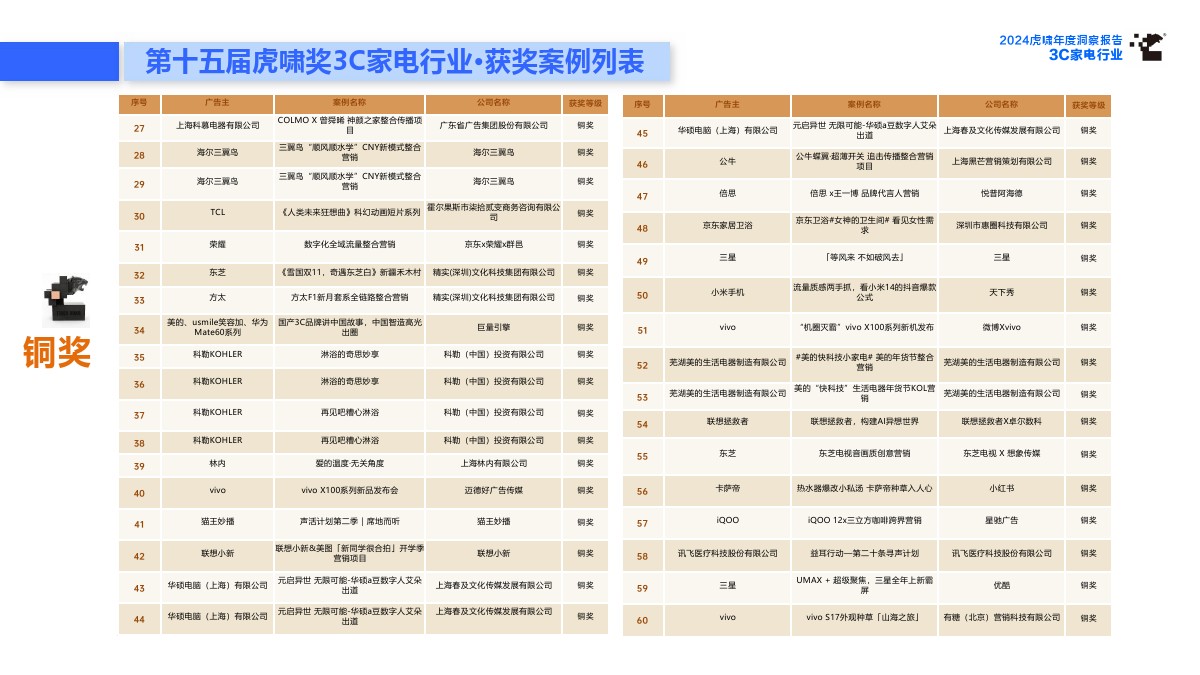Select company 上海黑芒营销策划有限公司

[x=1002, y=161]
